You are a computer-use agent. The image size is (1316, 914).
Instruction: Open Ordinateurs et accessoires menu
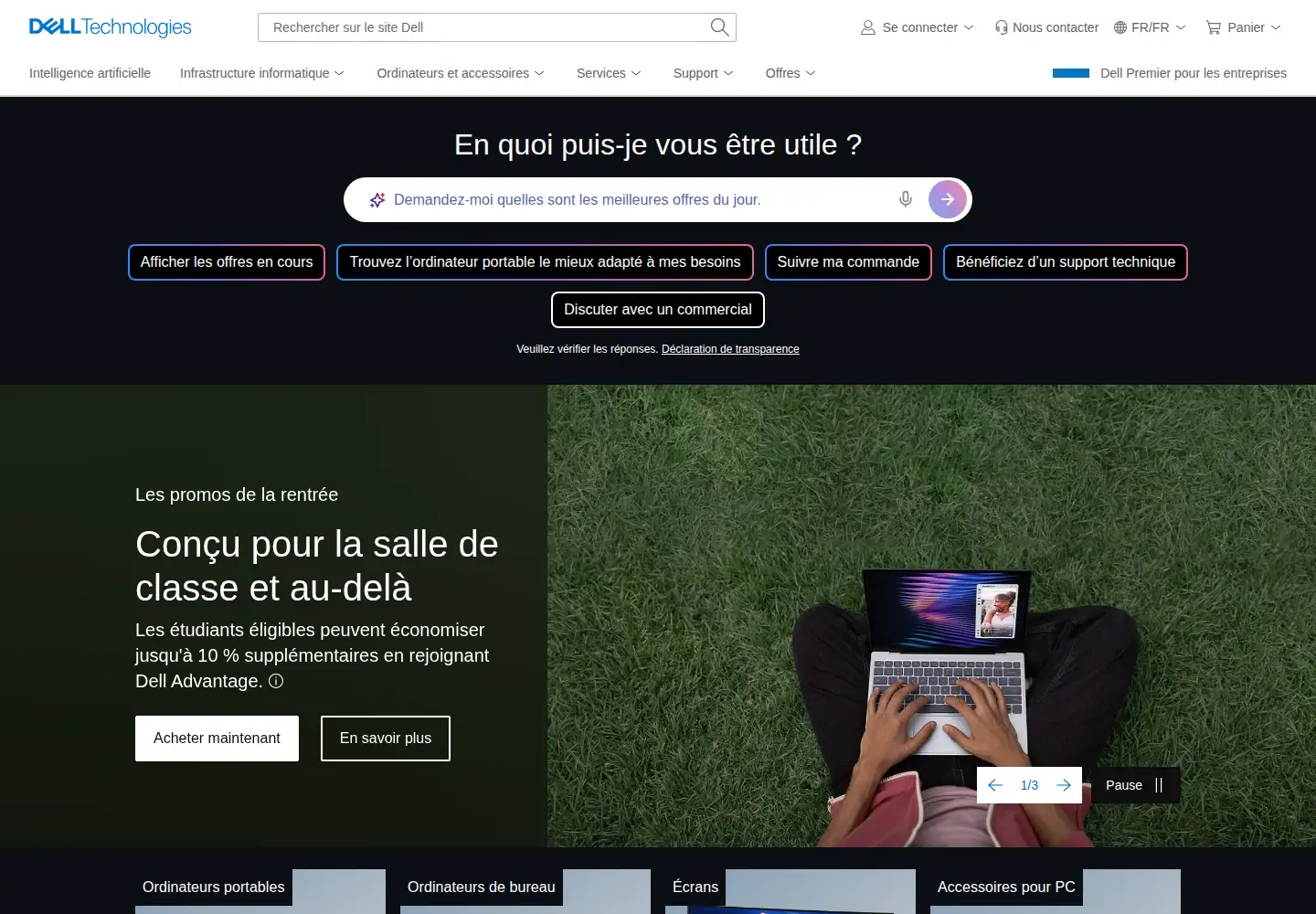tap(461, 73)
